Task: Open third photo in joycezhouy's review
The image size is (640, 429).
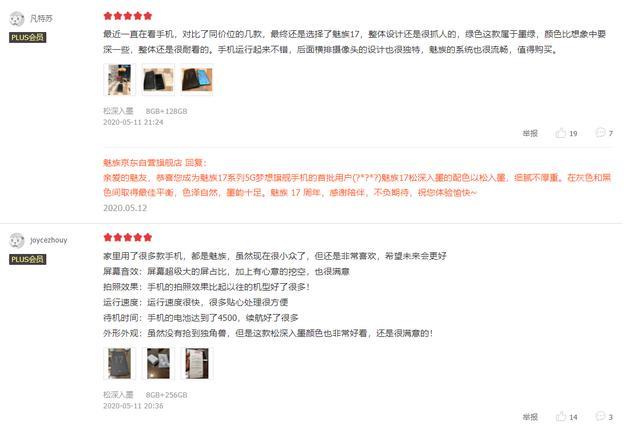Action: coord(197,363)
